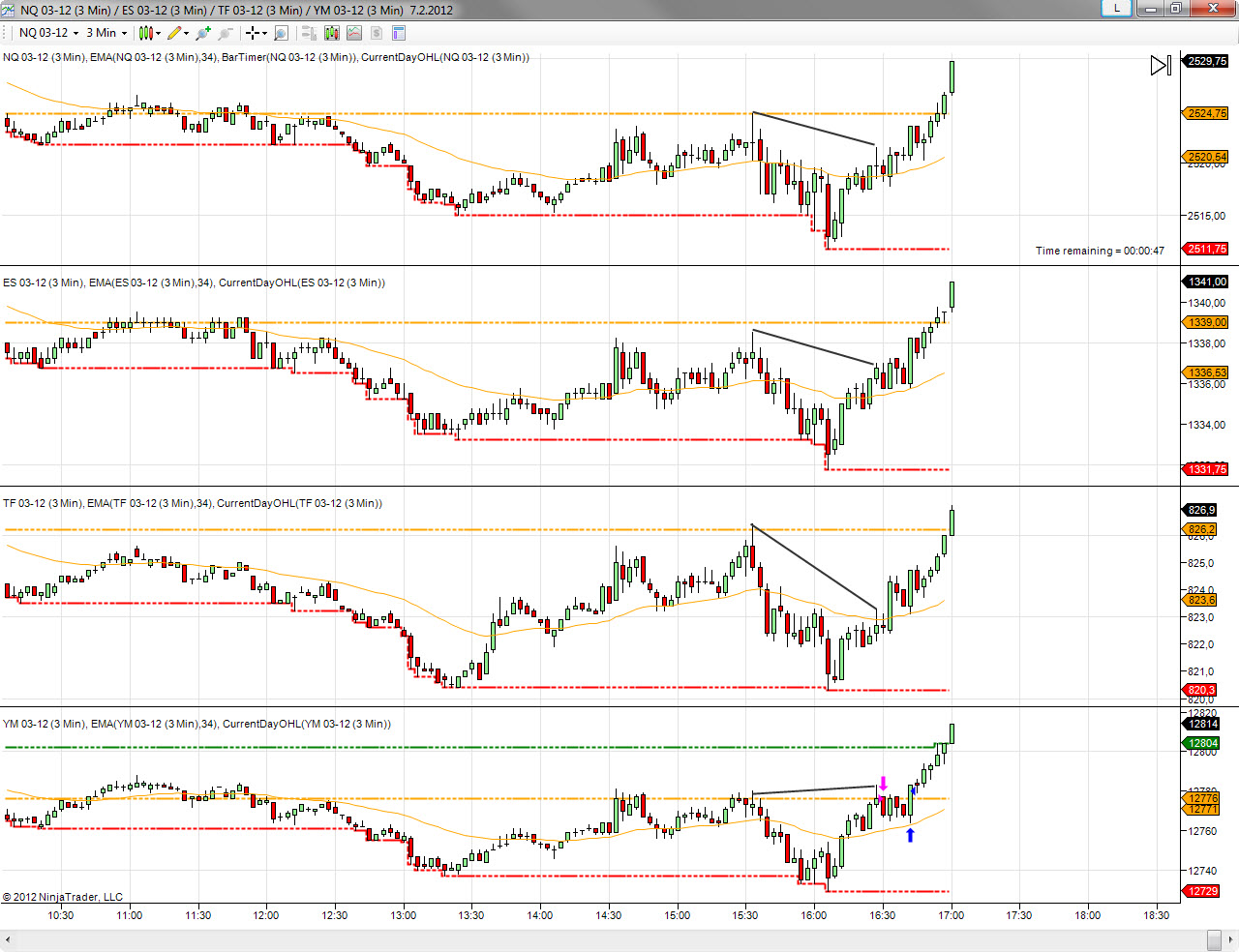
Task: Click the Time remaining bar timer text
Action: (1100, 251)
